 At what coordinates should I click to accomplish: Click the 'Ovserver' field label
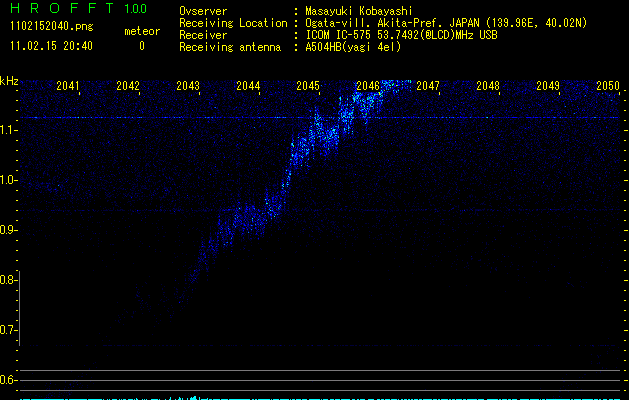(x=203, y=11)
